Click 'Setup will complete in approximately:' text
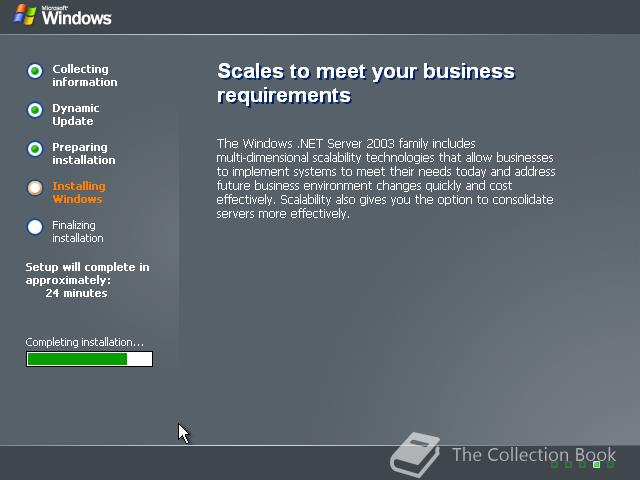This screenshot has height=480, width=640. (87, 273)
